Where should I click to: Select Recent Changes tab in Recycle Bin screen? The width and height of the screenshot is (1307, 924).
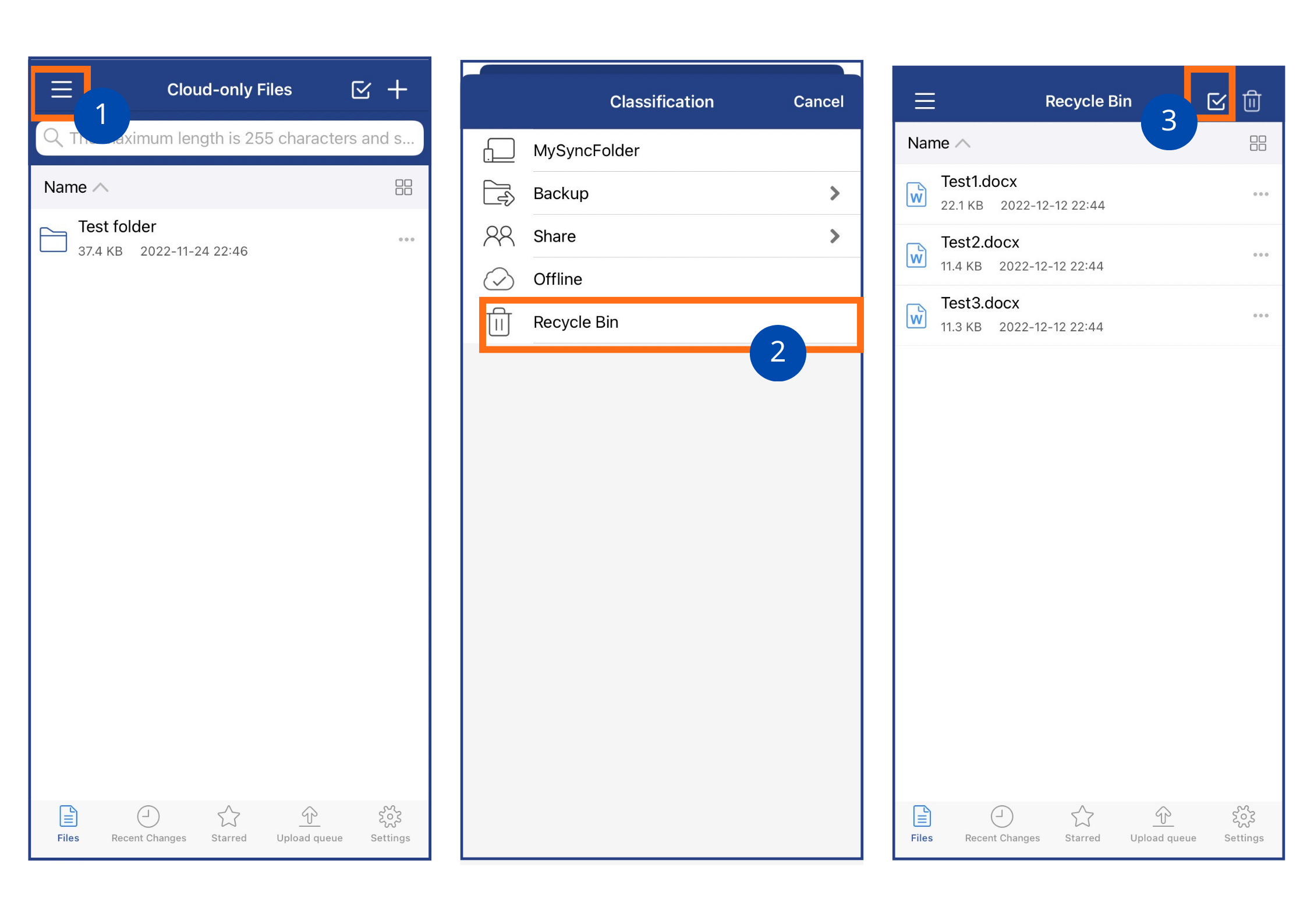click(x=1002, y=824)
